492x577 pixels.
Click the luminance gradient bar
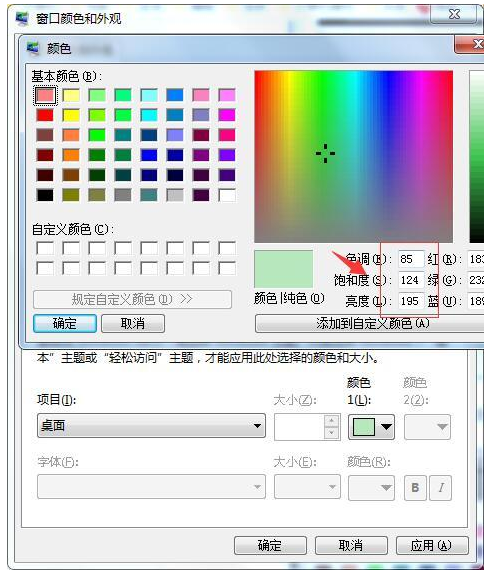click(477, 156)
